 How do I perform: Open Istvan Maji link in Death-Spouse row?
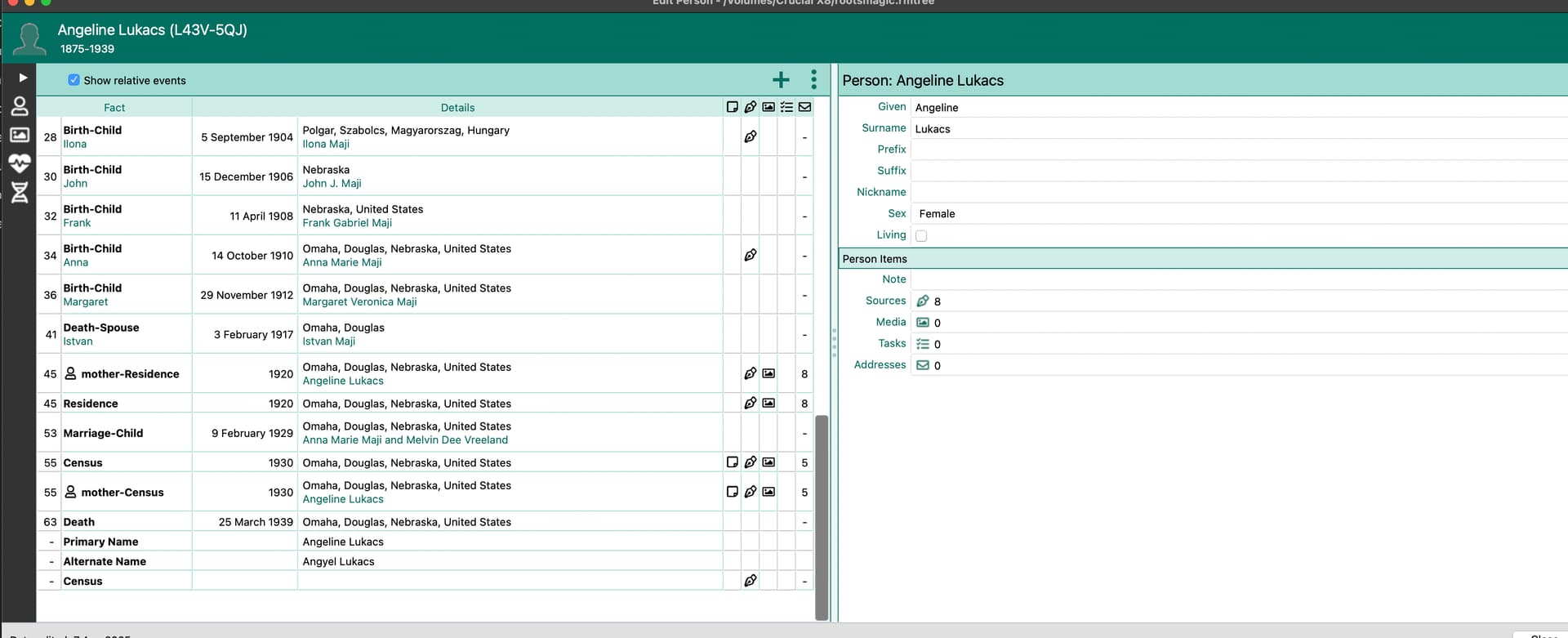[328, 341]
